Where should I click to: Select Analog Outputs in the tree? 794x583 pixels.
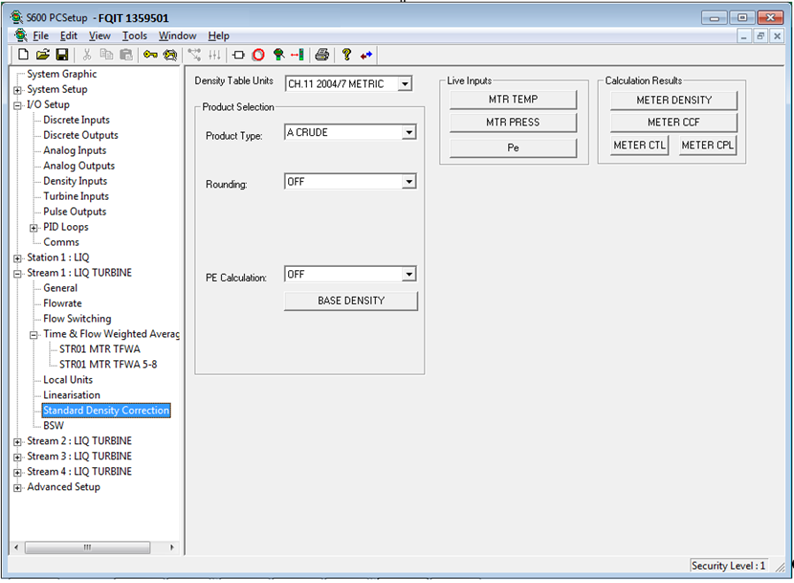coord(79,166)
